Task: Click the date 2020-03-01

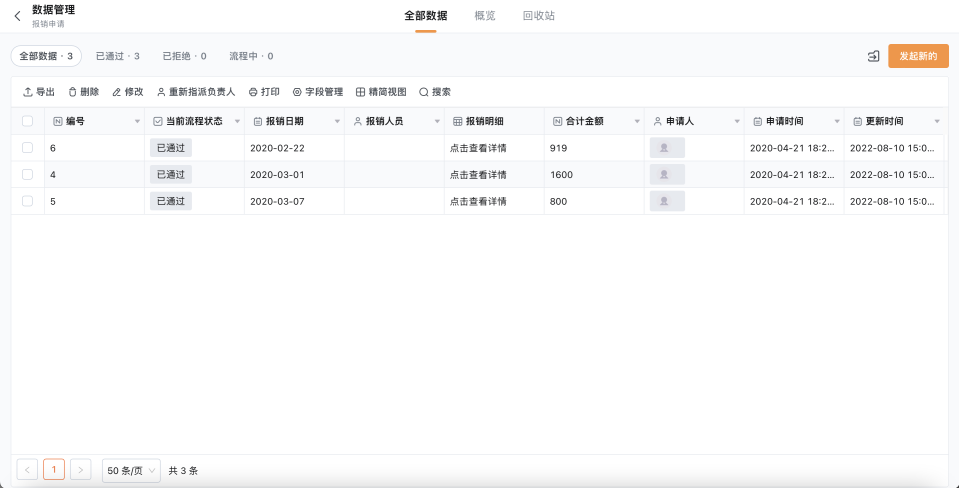Action: point(277,175)
